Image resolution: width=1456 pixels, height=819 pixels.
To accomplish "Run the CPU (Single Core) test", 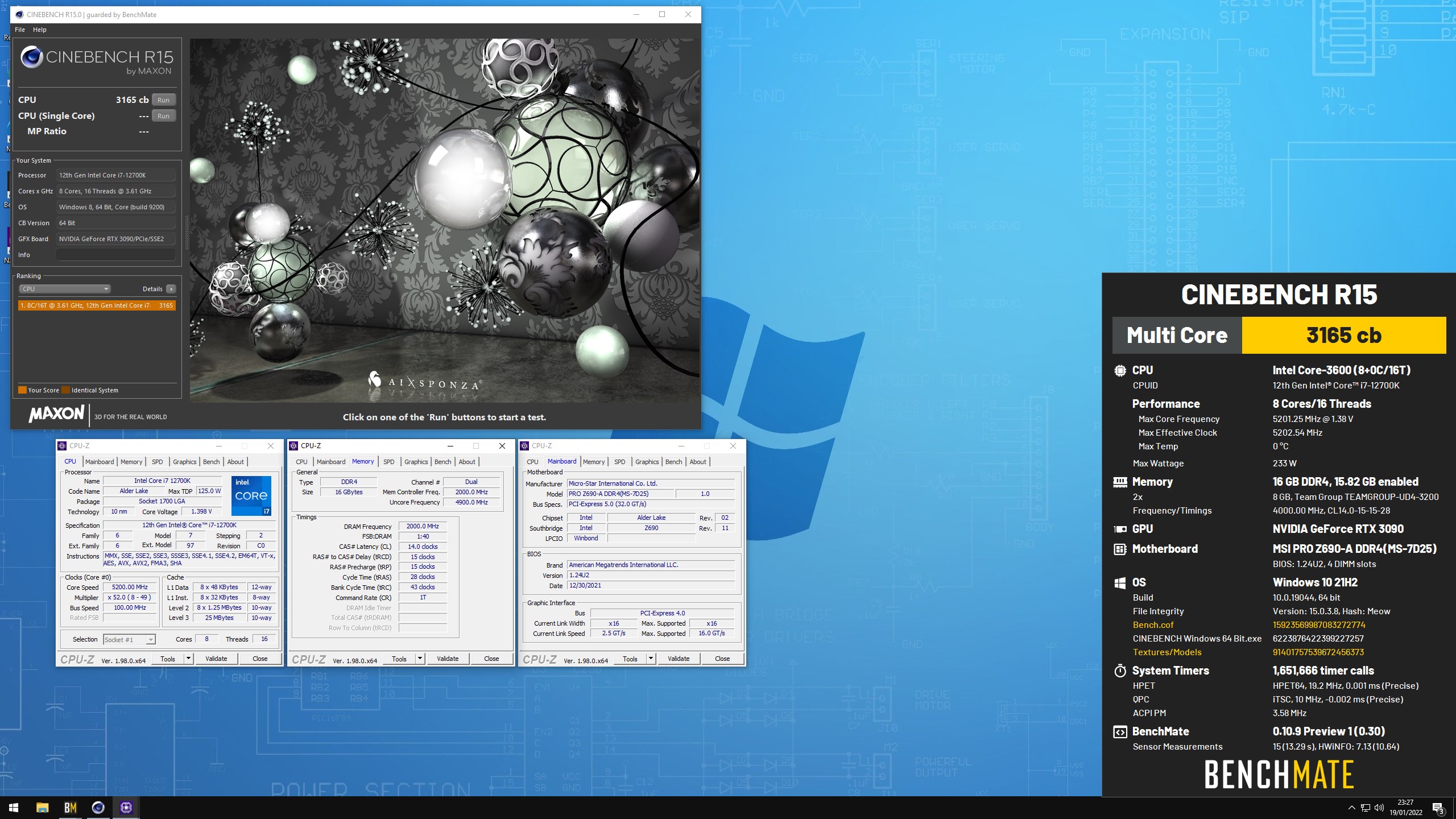I will pyautogui.click(x=164, y=115).
